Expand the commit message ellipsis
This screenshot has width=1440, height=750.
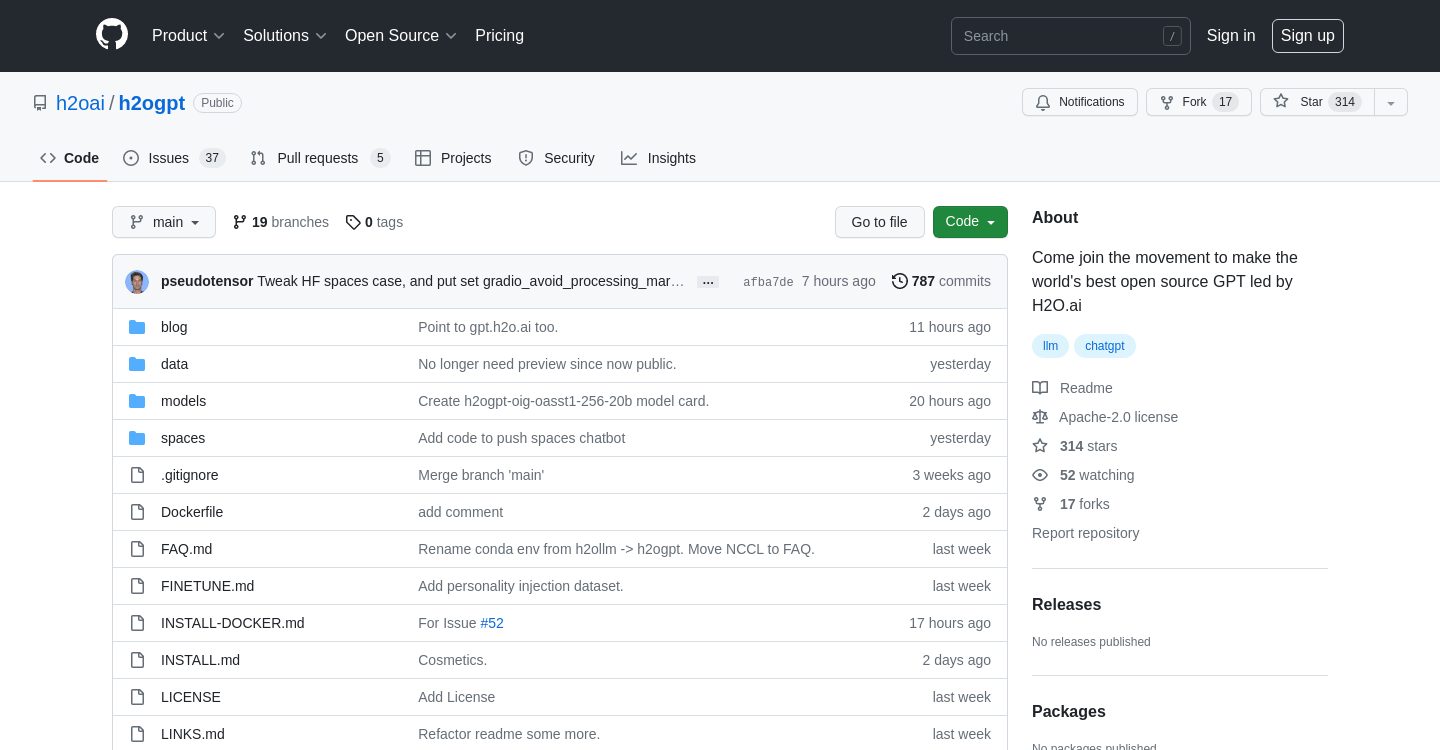click(x=708, y=282)
